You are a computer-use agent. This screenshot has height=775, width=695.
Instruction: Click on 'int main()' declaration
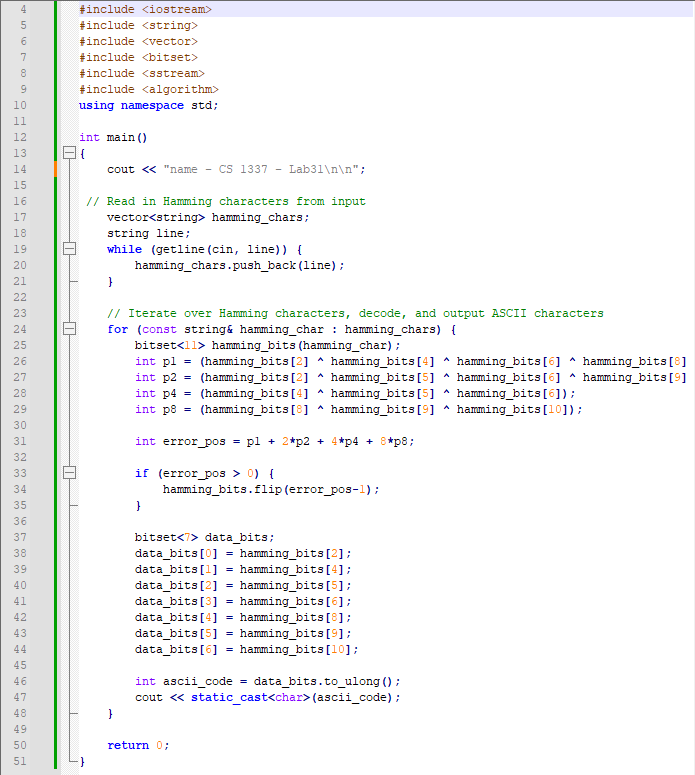tap(113, 137)
